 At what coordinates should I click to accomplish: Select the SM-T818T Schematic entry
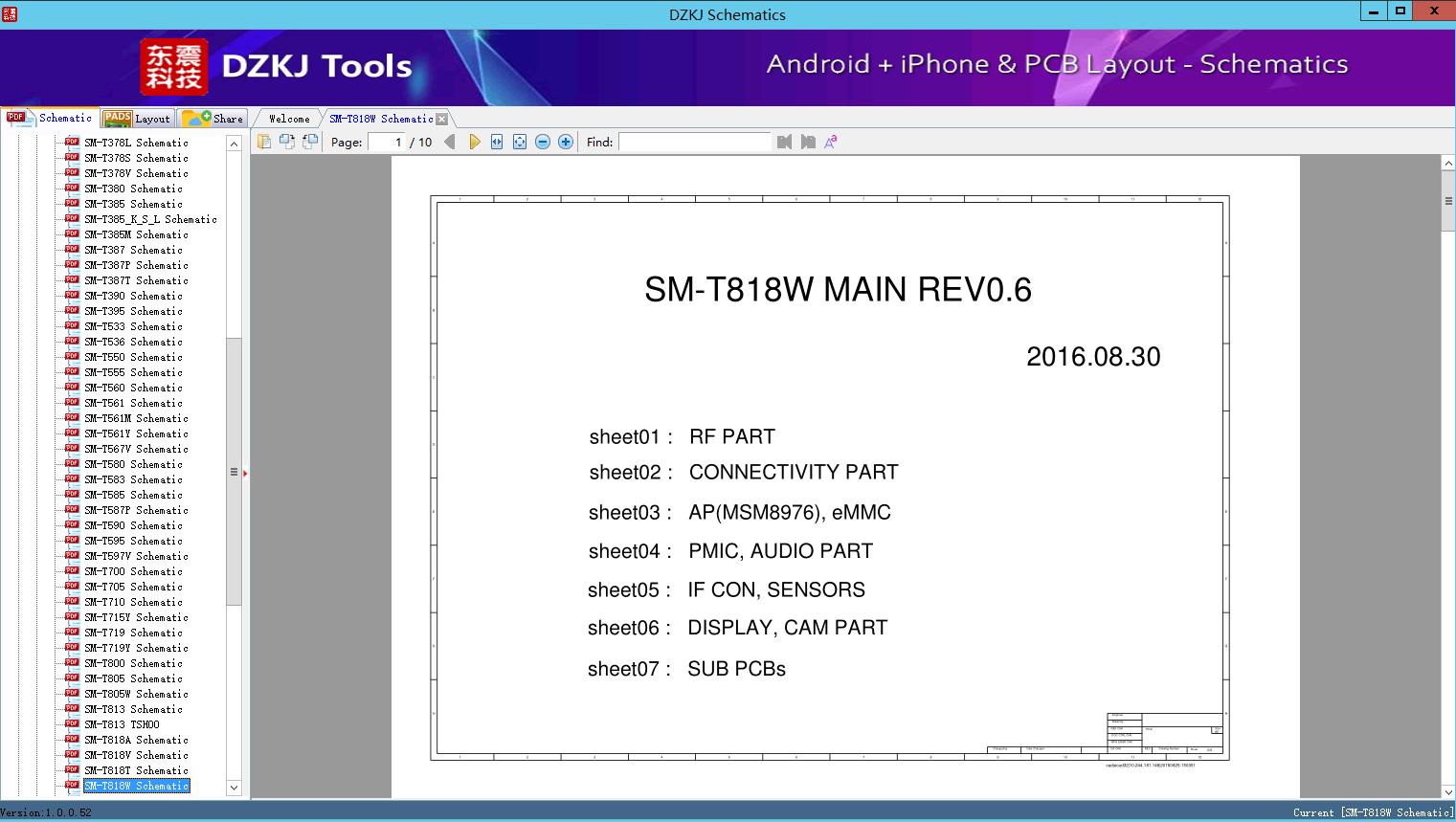136,770
